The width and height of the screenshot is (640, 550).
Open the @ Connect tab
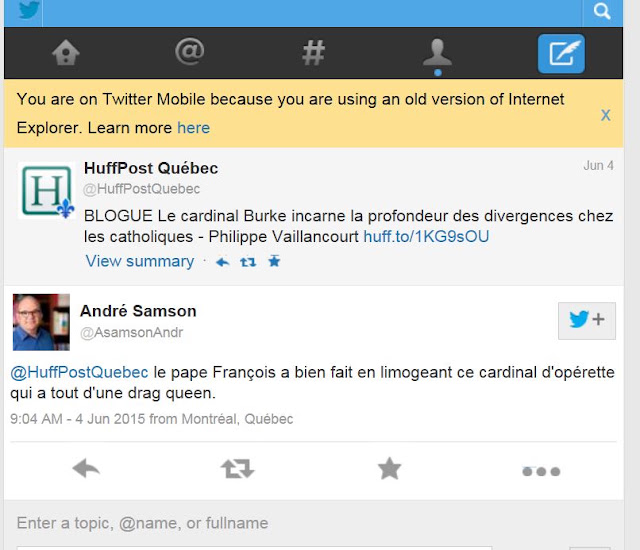[x=190, y=52]
